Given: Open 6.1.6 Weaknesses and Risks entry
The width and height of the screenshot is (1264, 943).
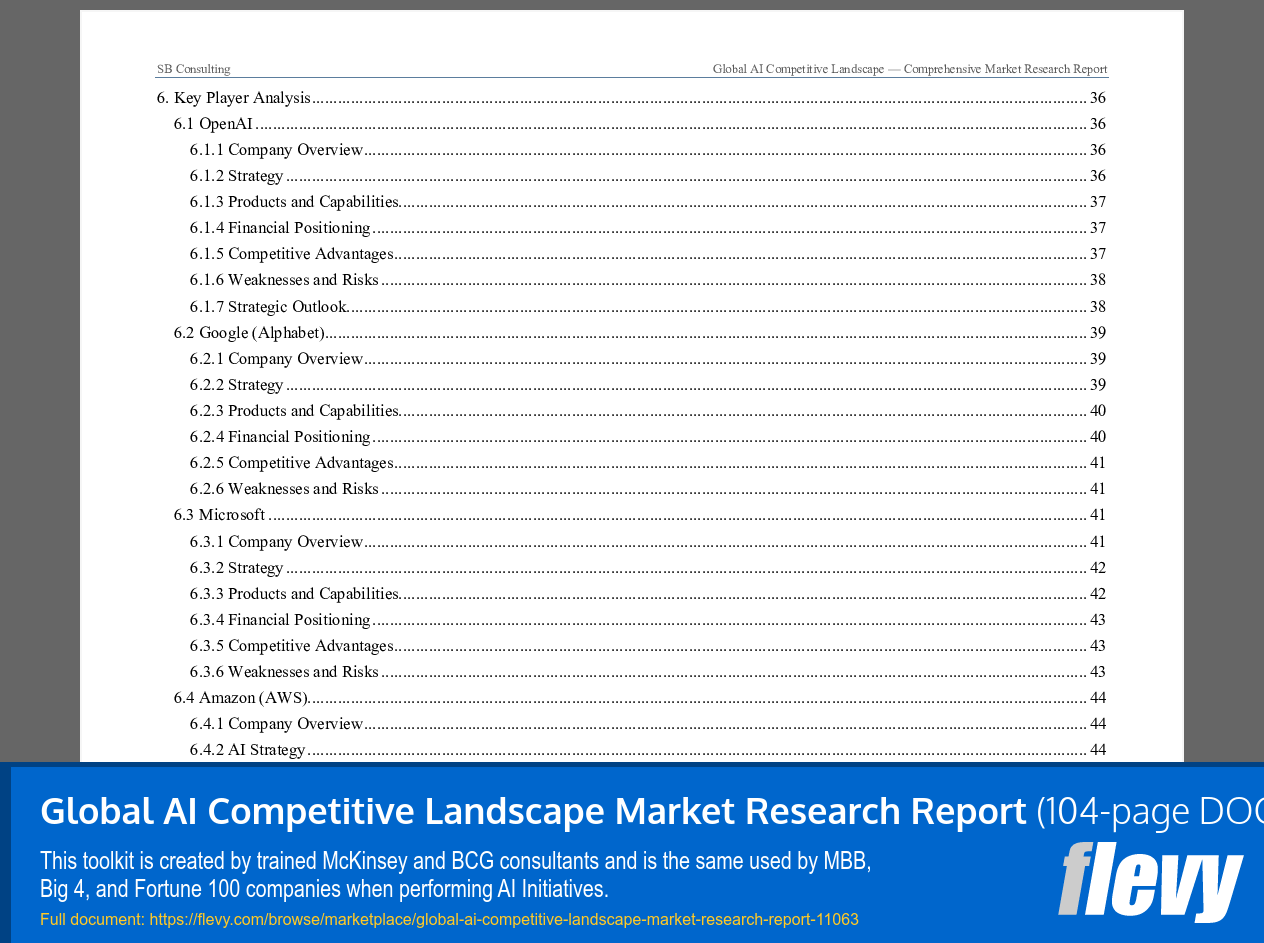Looking at the screenshot, I should (284, 279).
